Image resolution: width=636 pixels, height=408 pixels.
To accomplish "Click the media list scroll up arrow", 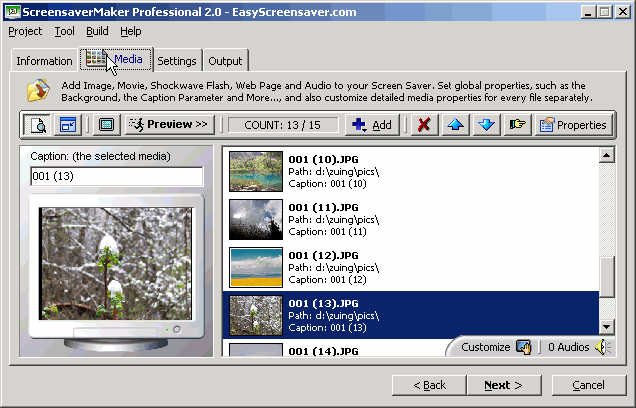I will (x=607, y=155).
